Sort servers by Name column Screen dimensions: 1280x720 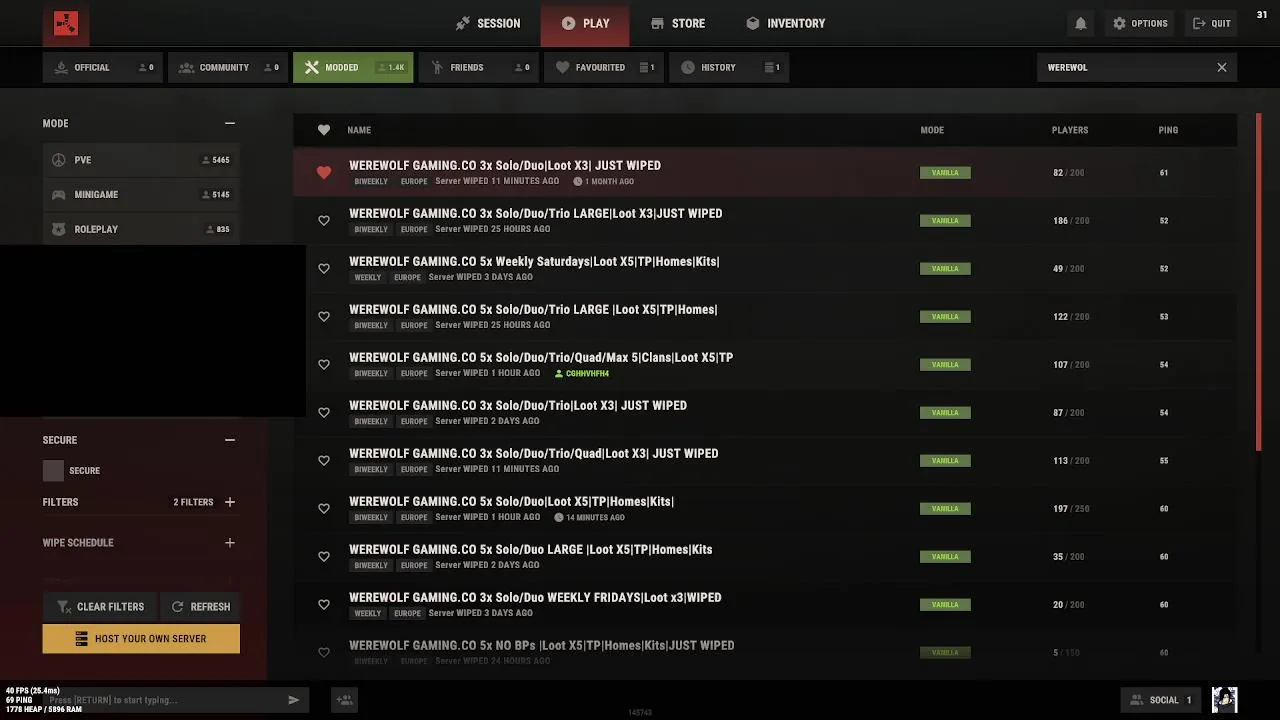[359, 130]
